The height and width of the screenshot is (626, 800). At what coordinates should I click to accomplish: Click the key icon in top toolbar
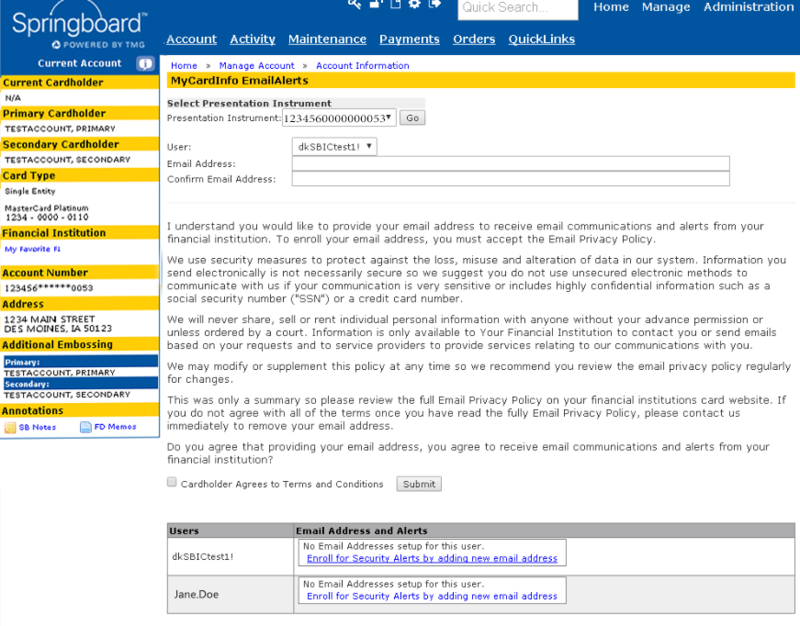click(x=355, y=4)
